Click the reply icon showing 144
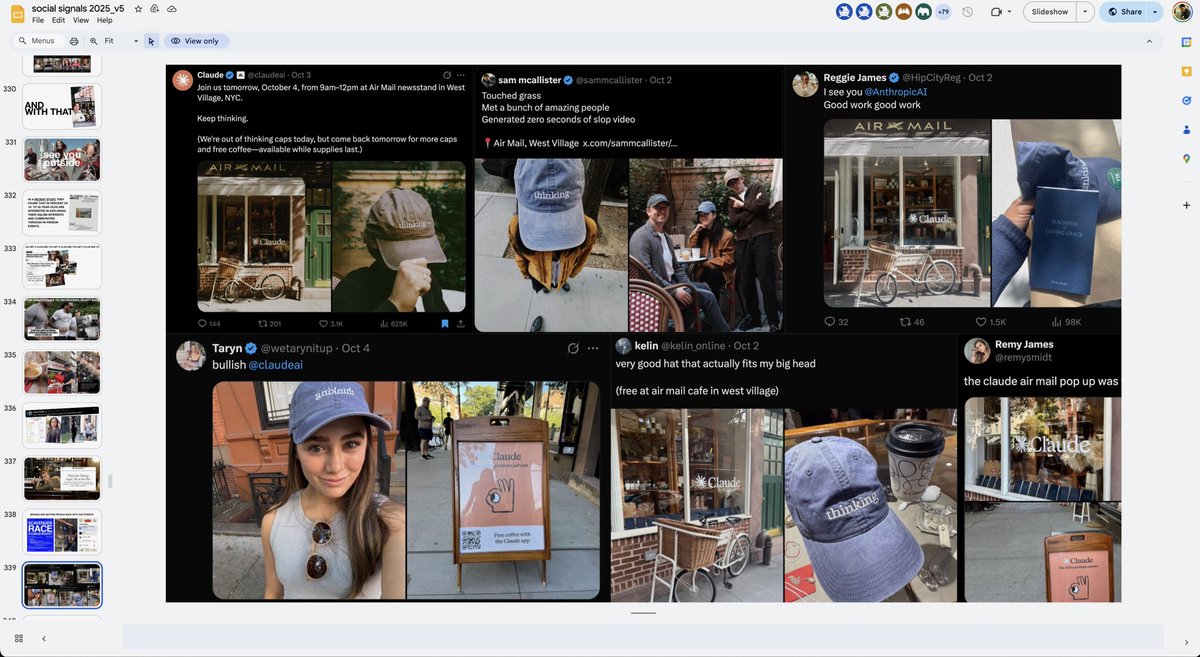 [x=203, y=324]
